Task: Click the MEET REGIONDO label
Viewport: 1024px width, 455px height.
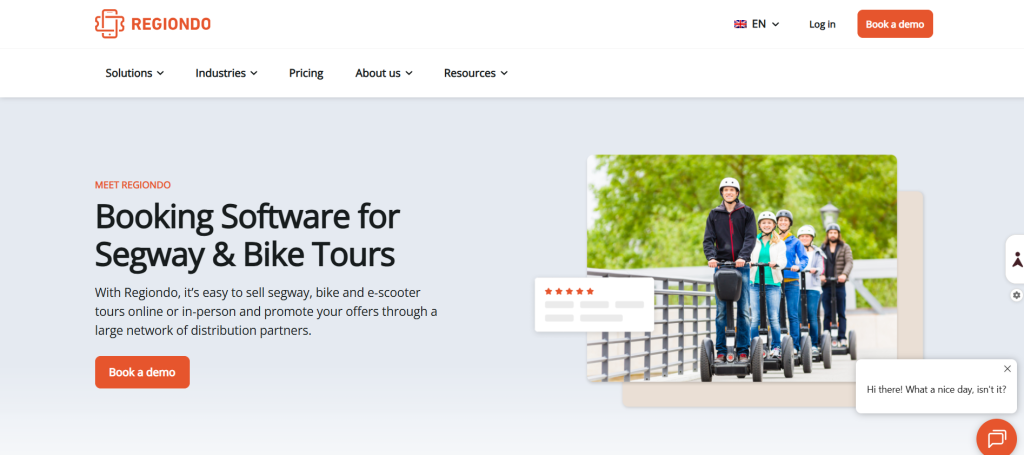Action: point(133,185)
